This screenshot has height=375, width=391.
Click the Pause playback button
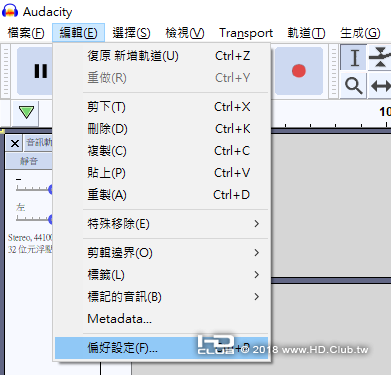(35, 71)
